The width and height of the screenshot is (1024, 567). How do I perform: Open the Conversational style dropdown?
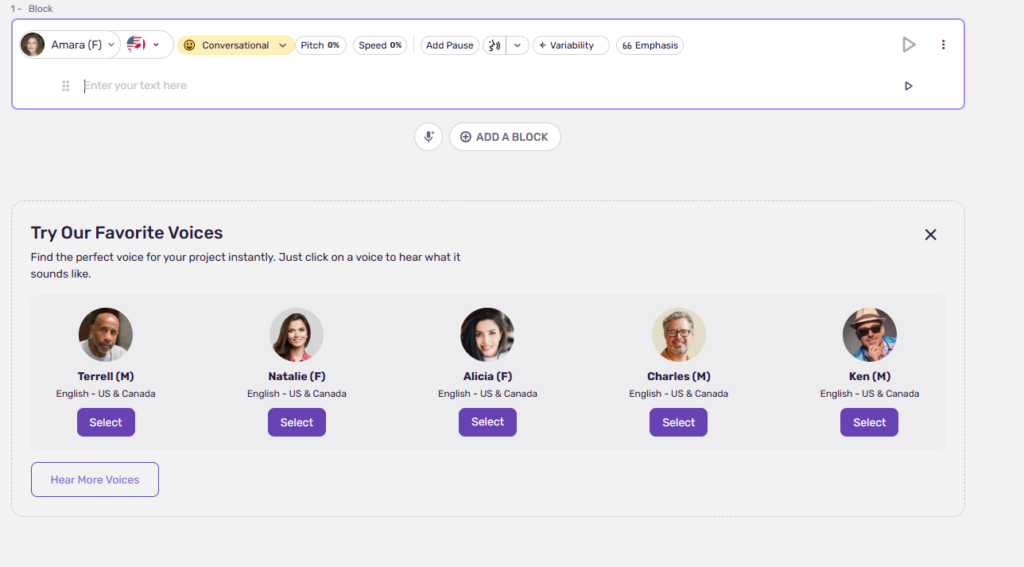[283, 45]
